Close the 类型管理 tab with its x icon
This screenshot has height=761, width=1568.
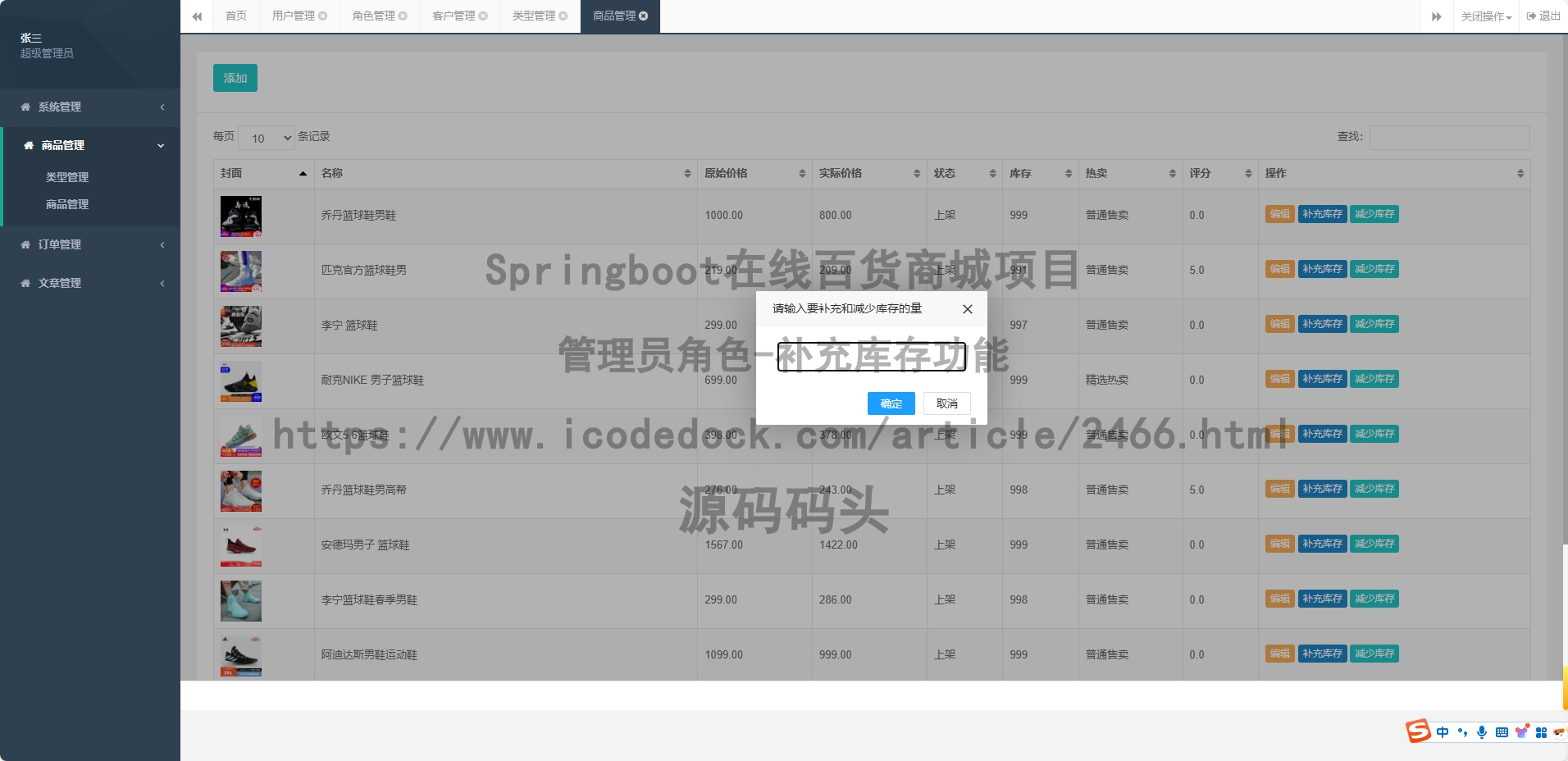pos(563,16)
